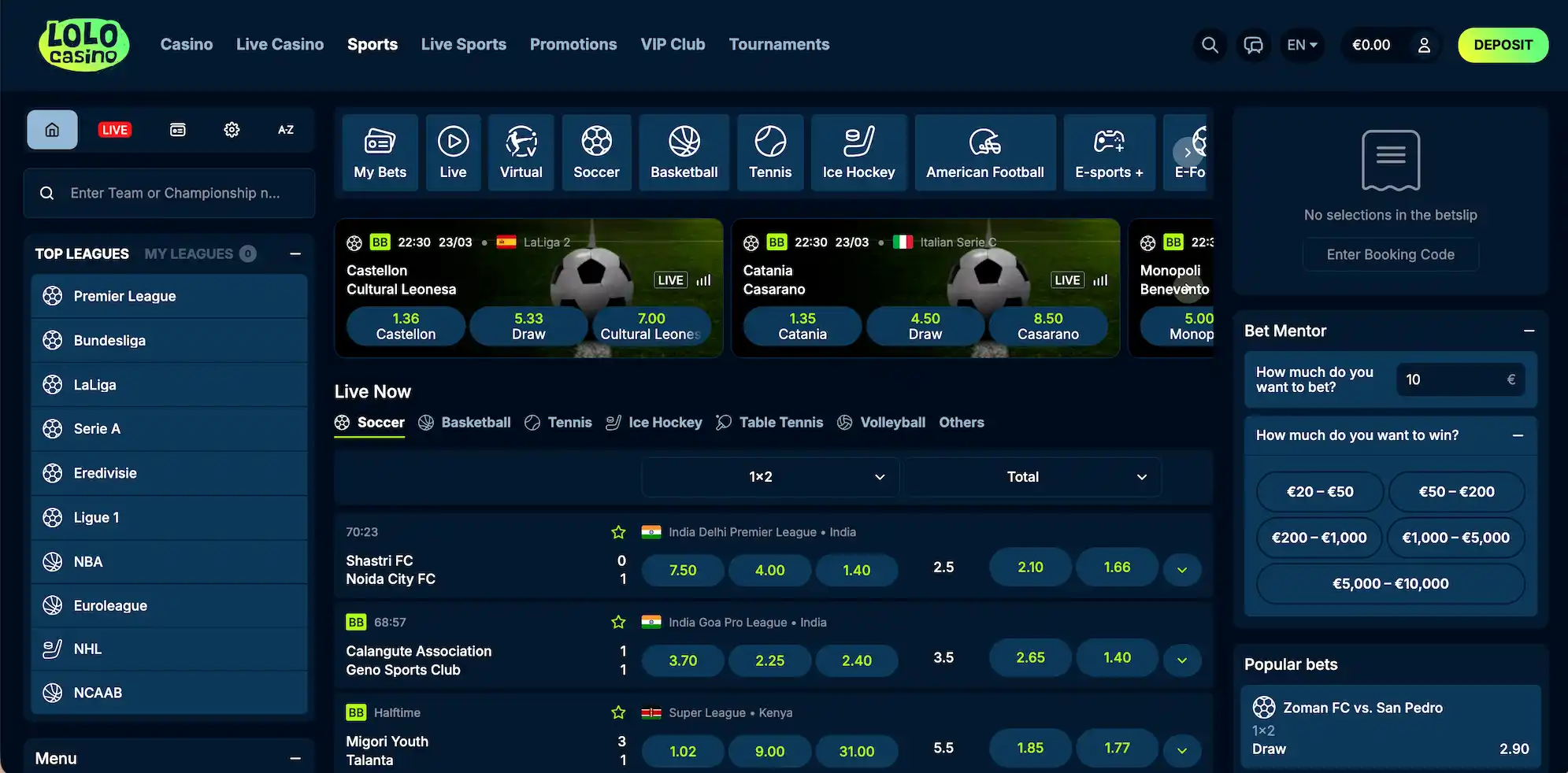Select the Ice Hockey sport tile
This screenshot has height=773, width=1568.
coord(859,153)
